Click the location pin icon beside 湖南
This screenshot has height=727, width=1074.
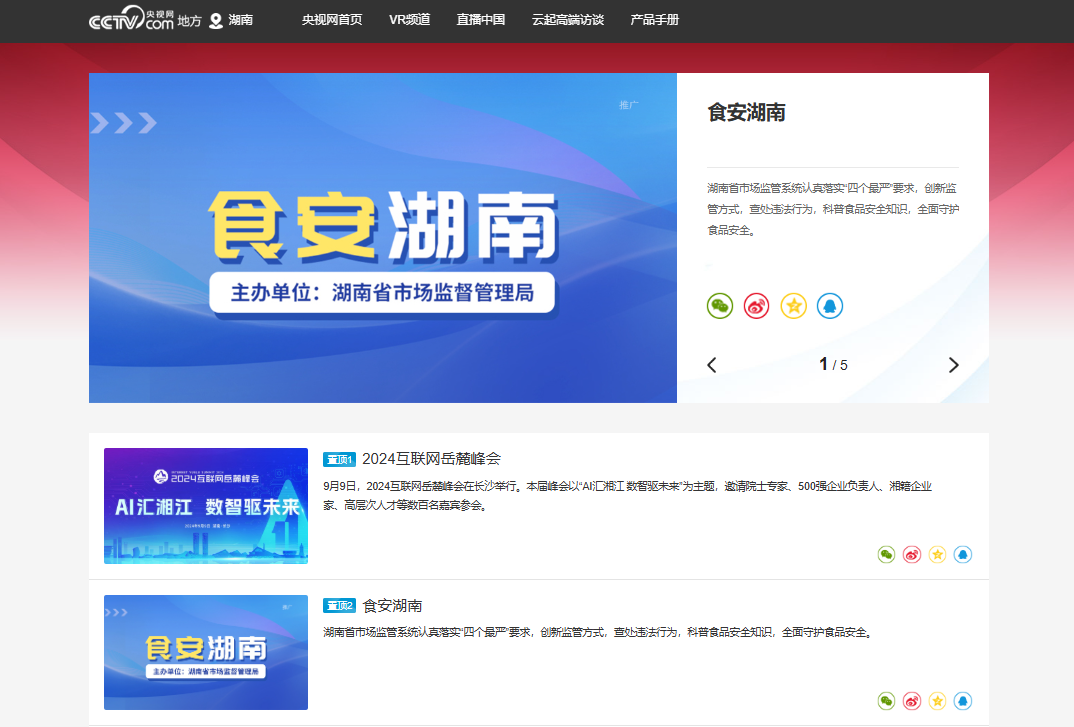tap(216, 20)
